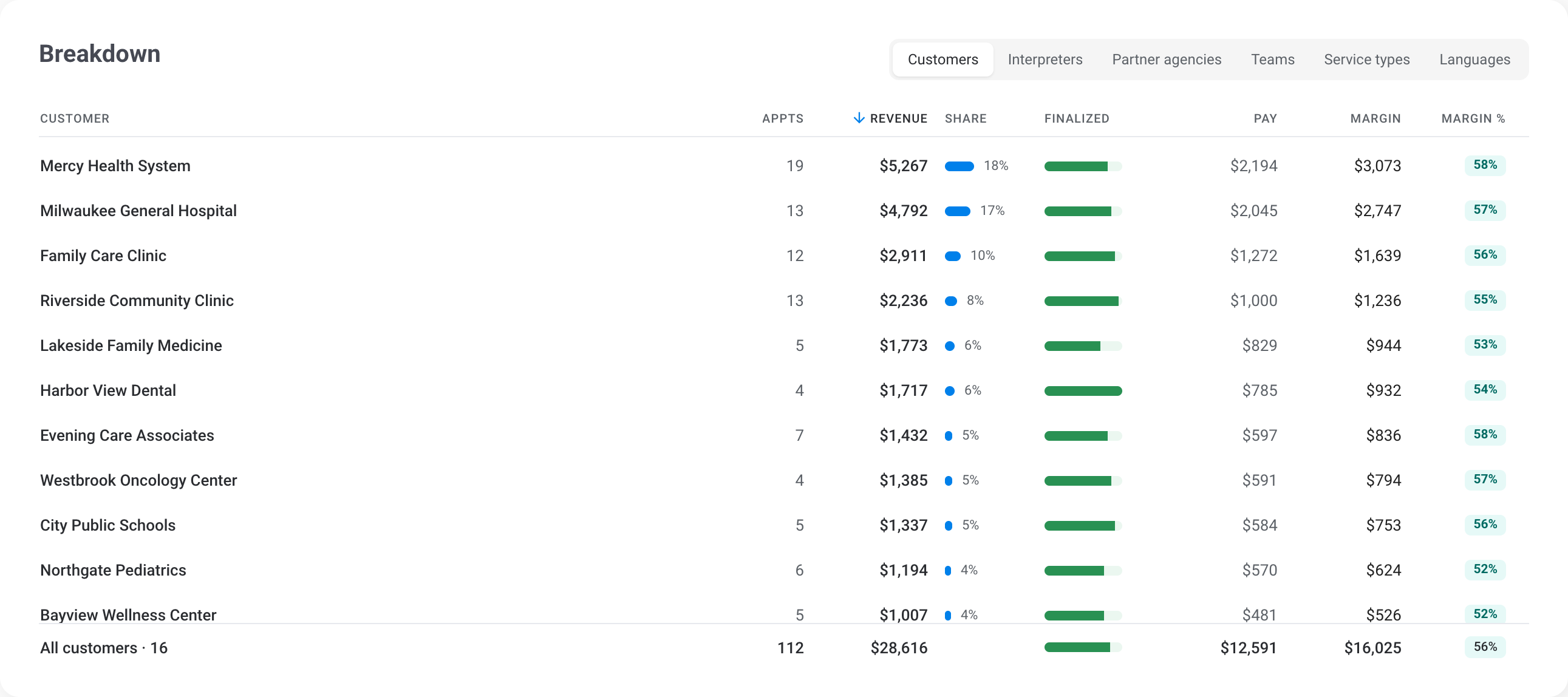This screenshot has width=1568, height=697.
Task: Click the $4,792 revenue value
Action: pos(903,211)
